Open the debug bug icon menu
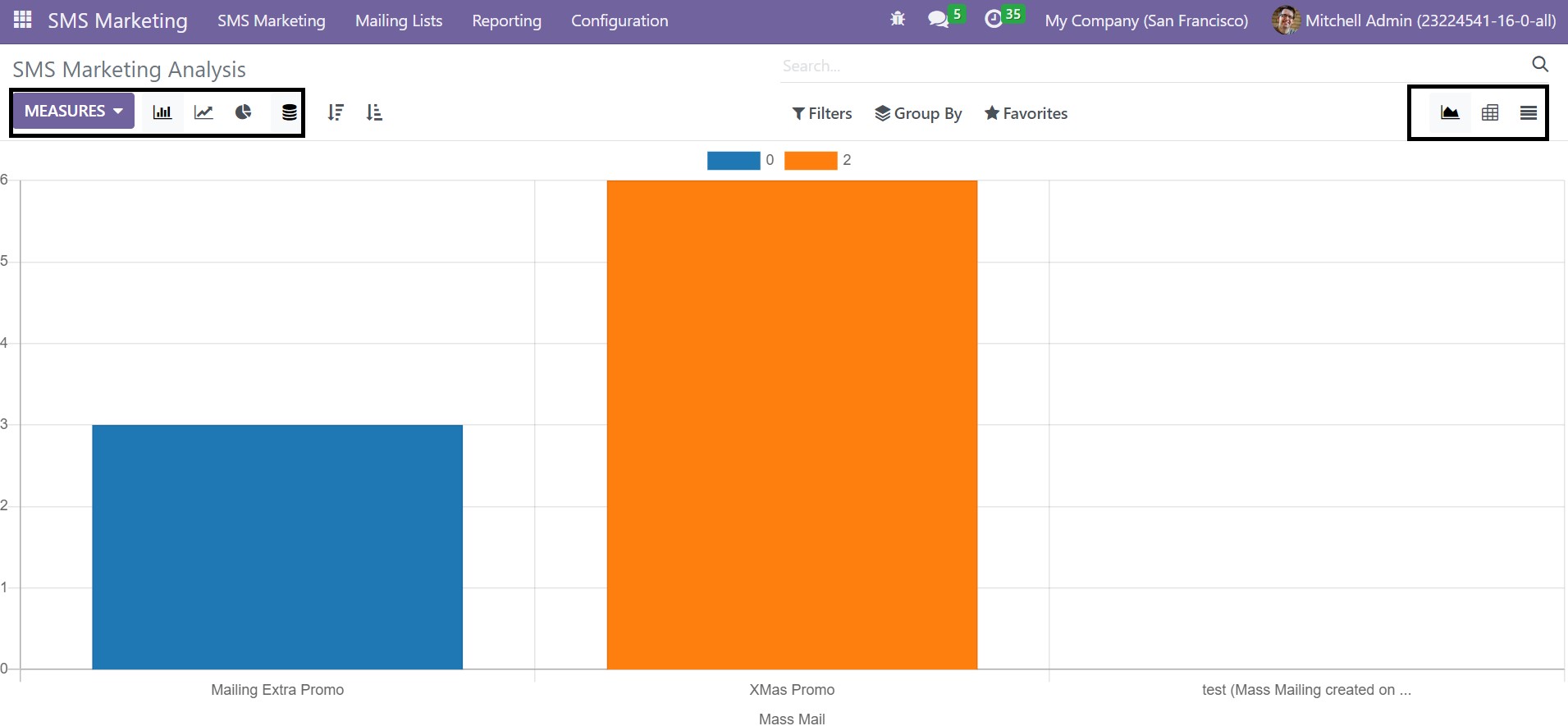 point(898,21)
